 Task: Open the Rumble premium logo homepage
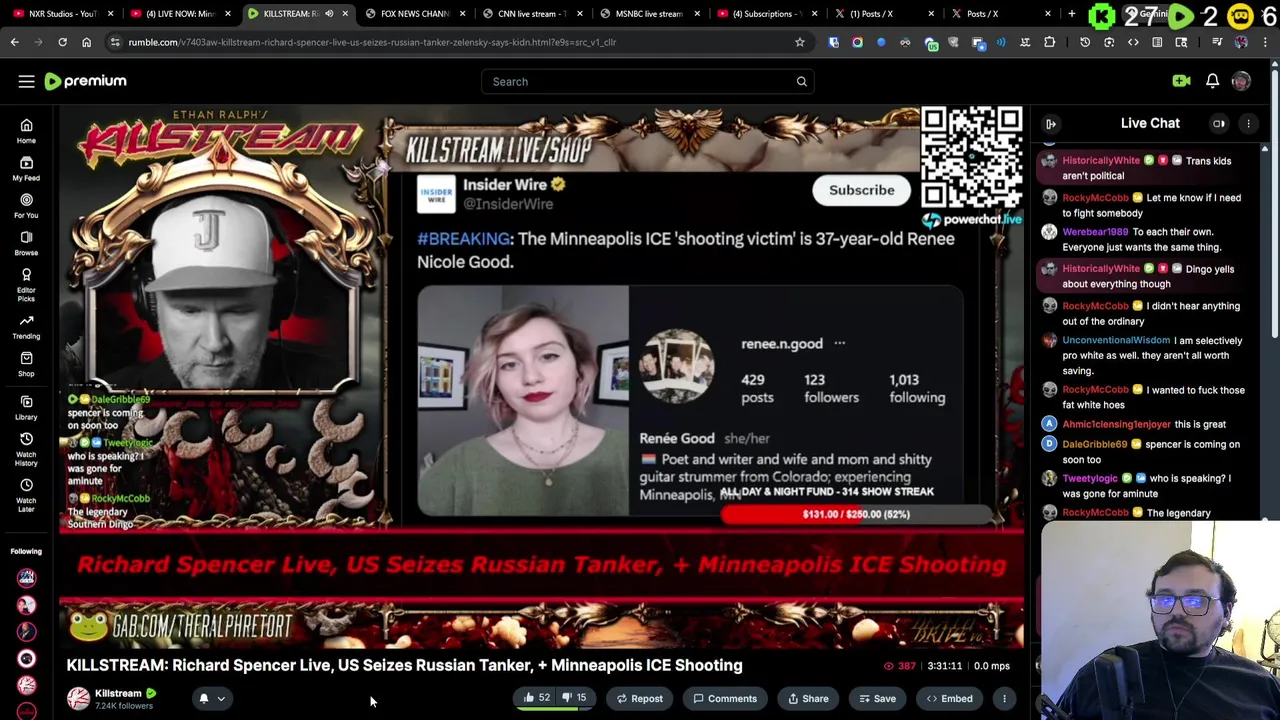(86, 81)
